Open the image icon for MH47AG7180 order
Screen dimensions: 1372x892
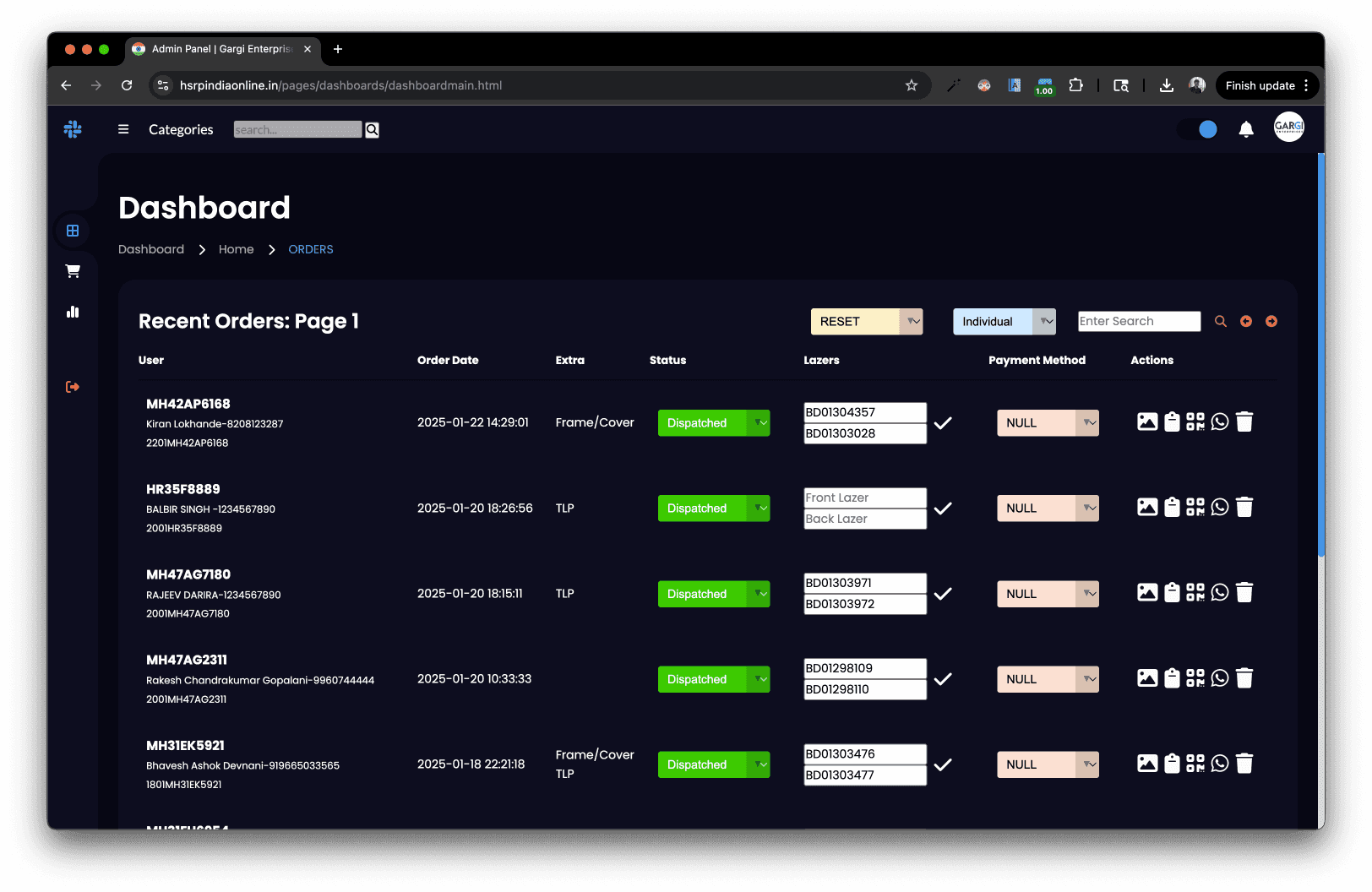1147,592
